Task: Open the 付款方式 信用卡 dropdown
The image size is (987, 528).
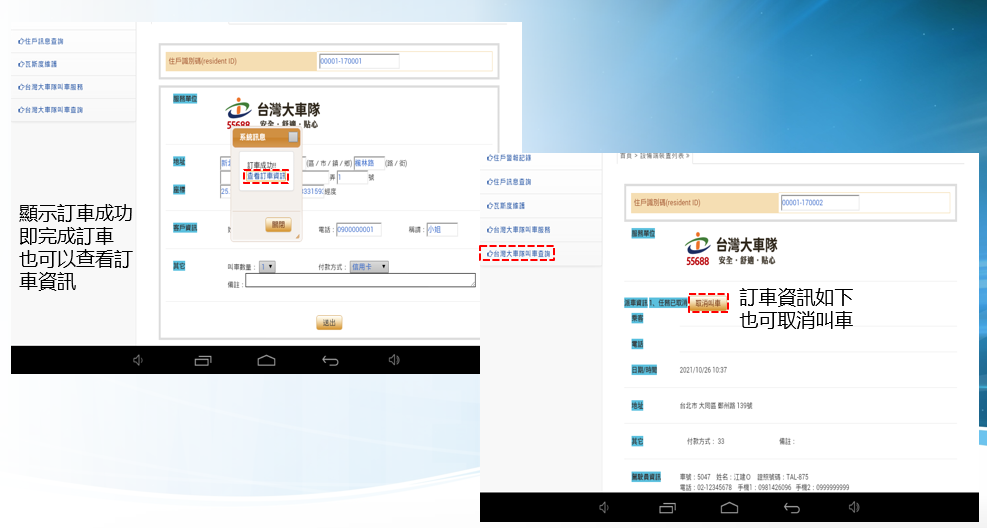Action: coord(369,267)
